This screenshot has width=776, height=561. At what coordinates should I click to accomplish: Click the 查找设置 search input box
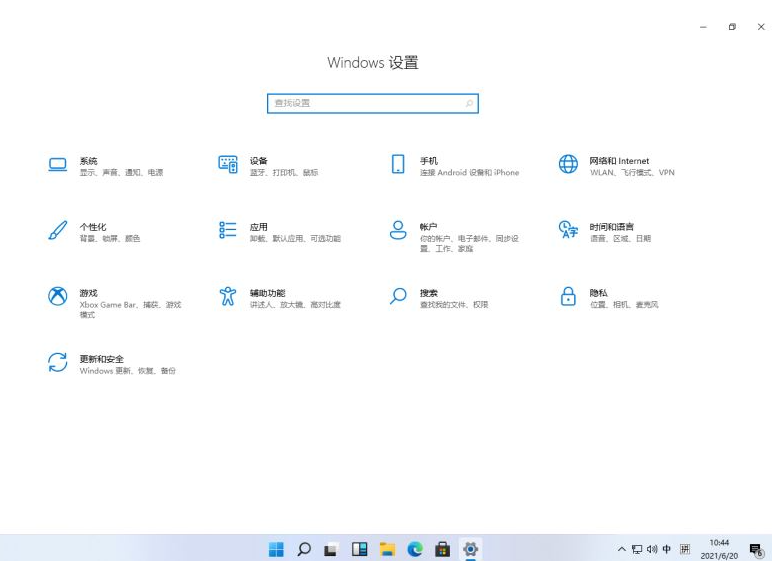(365, 103)
